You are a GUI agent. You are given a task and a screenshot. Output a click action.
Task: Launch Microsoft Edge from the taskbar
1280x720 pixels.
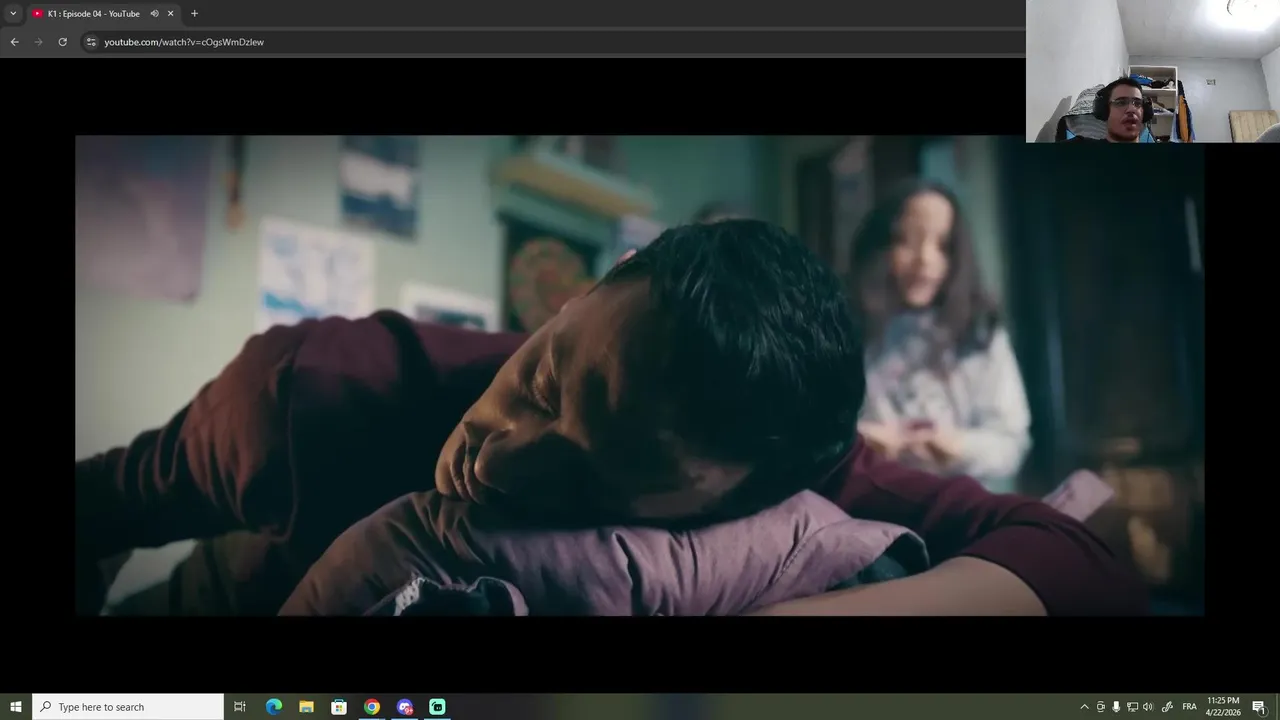273,707
